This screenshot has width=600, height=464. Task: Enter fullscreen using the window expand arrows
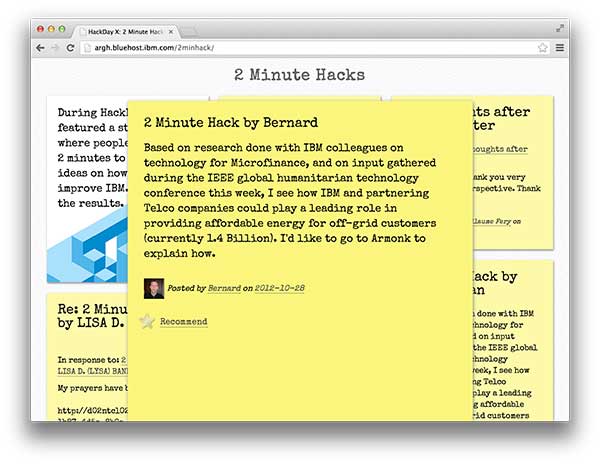560,29
